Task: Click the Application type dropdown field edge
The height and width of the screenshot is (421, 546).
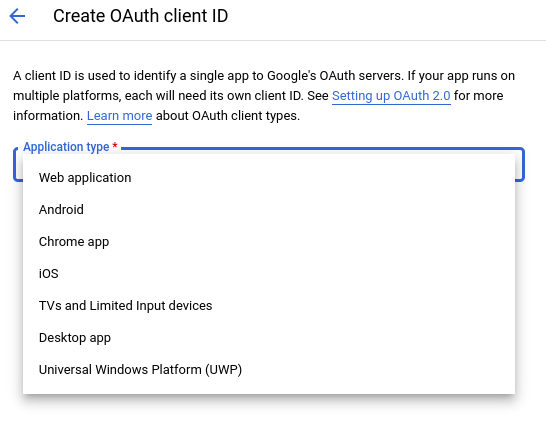Action: pyautogui.click(x=520, y=164)
